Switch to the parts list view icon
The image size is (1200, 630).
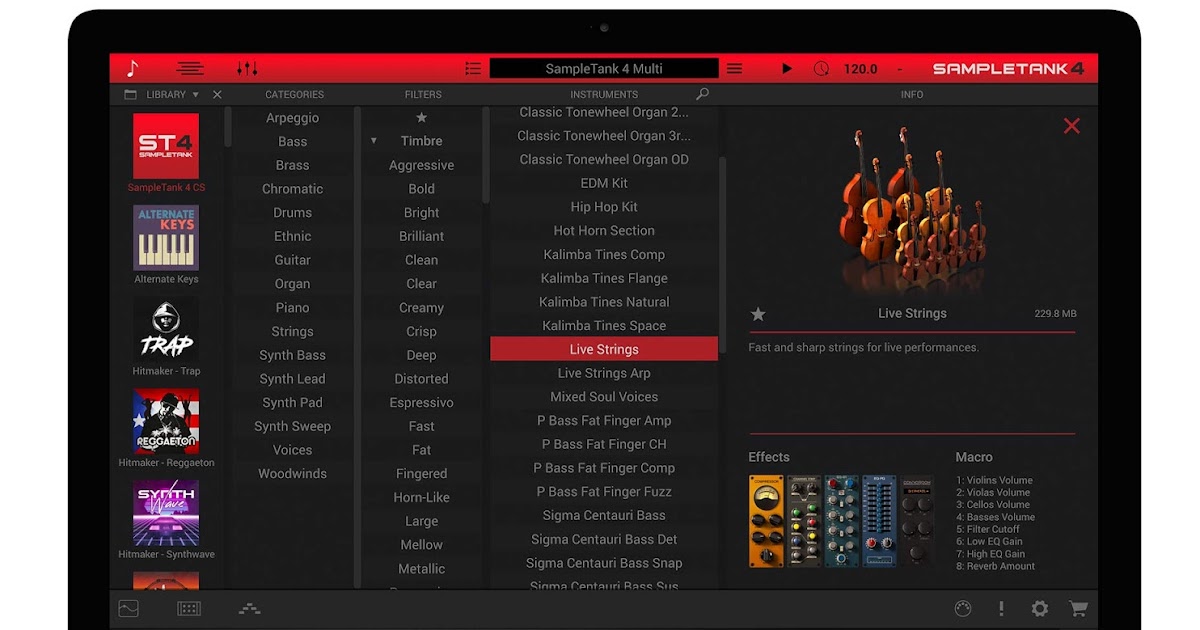190,69
